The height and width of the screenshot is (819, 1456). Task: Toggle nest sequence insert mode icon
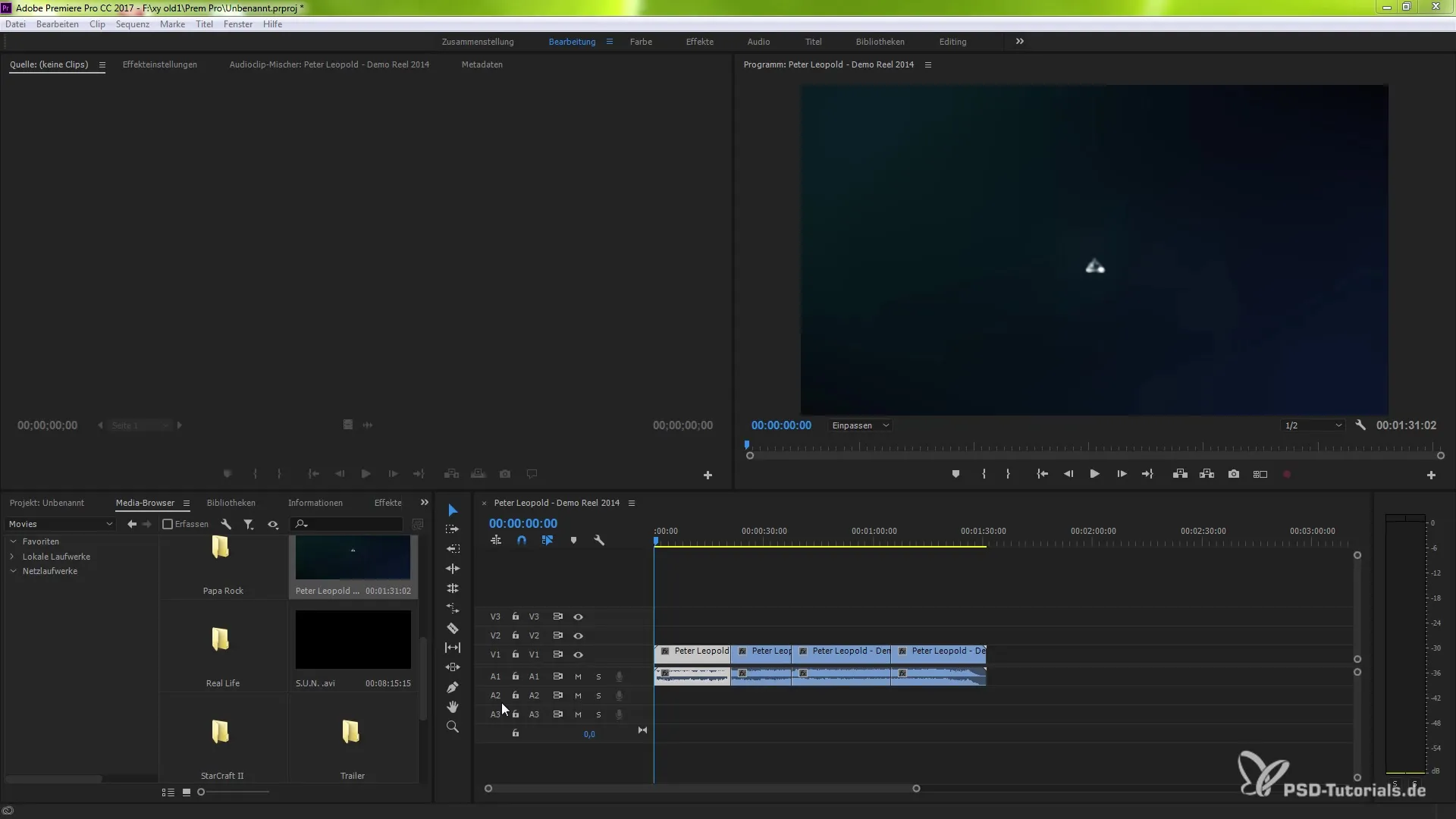click(496, 541)
